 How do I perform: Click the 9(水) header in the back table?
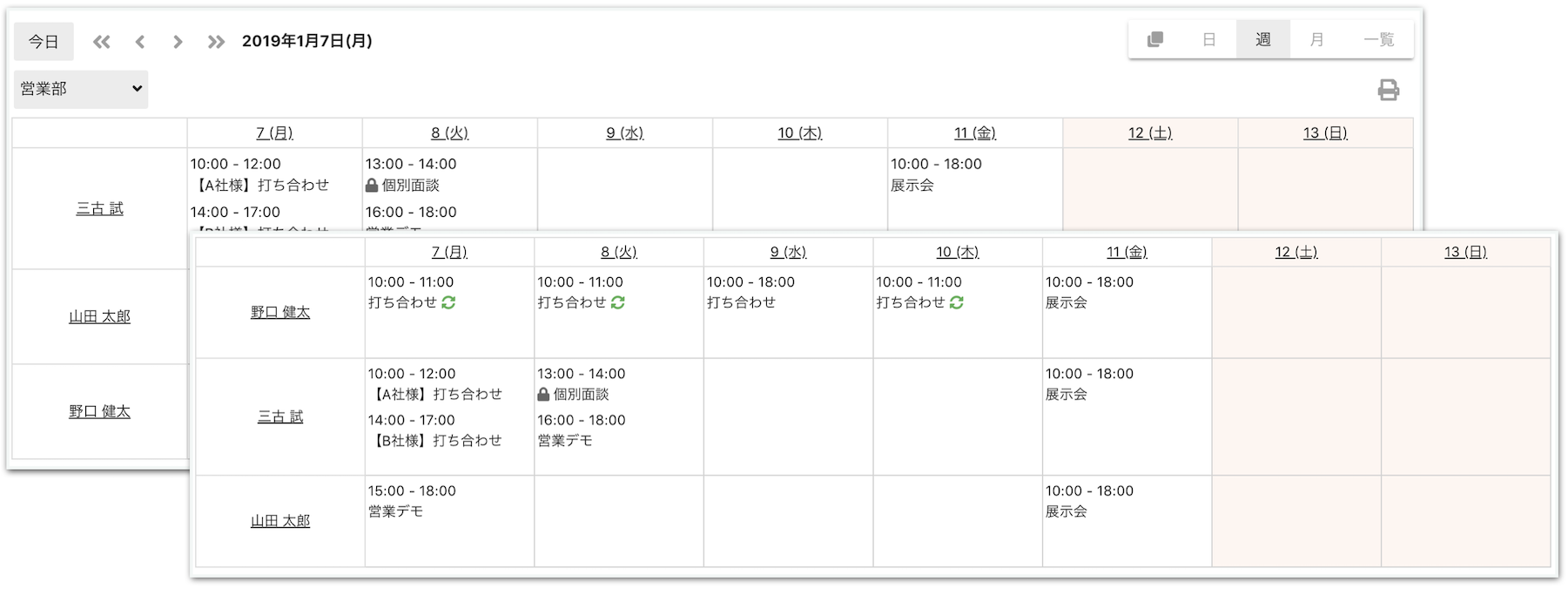(624, 133)
